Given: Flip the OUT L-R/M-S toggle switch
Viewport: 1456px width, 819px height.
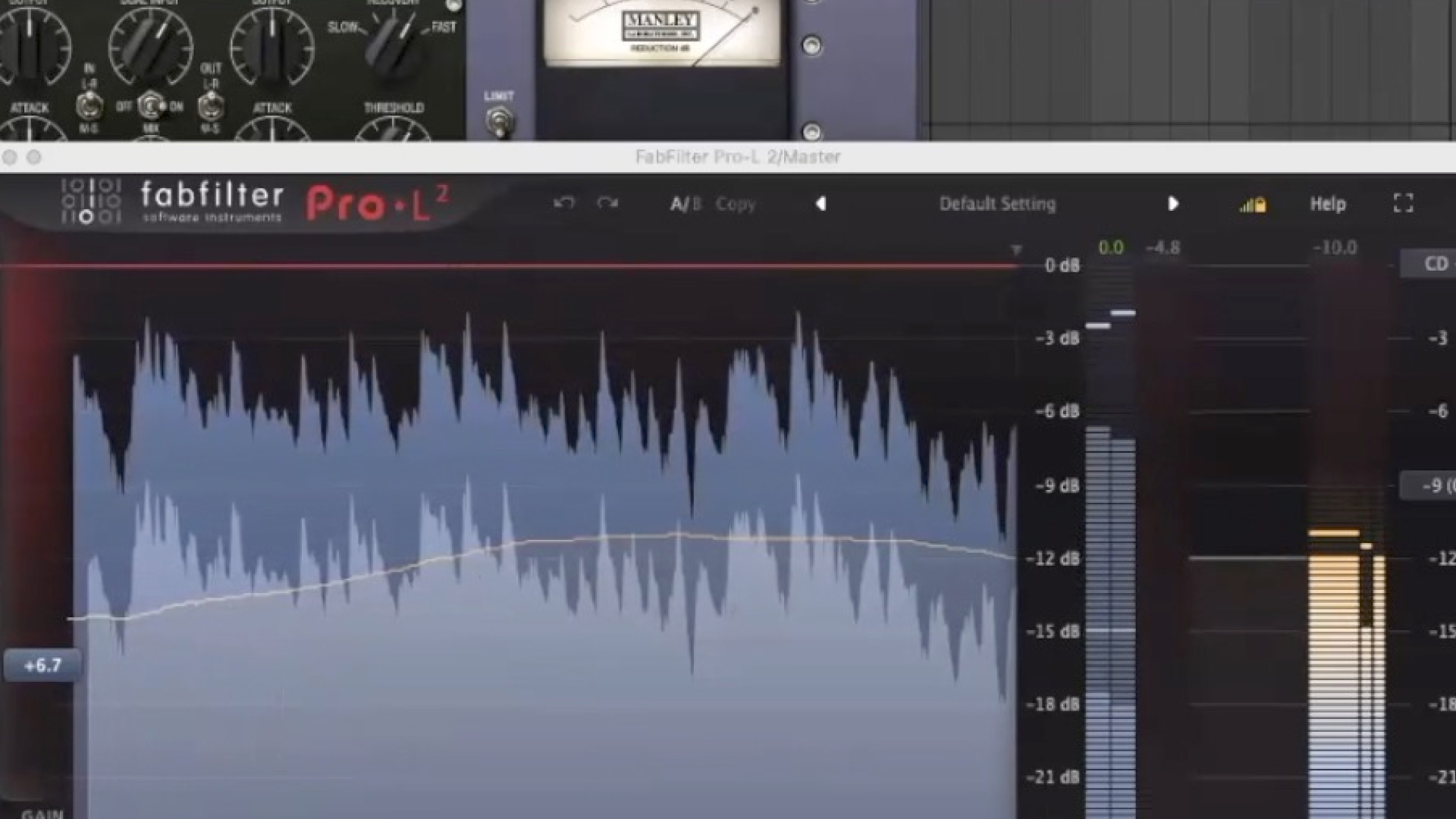Looking at the screenshot, I should pos(210,106).
